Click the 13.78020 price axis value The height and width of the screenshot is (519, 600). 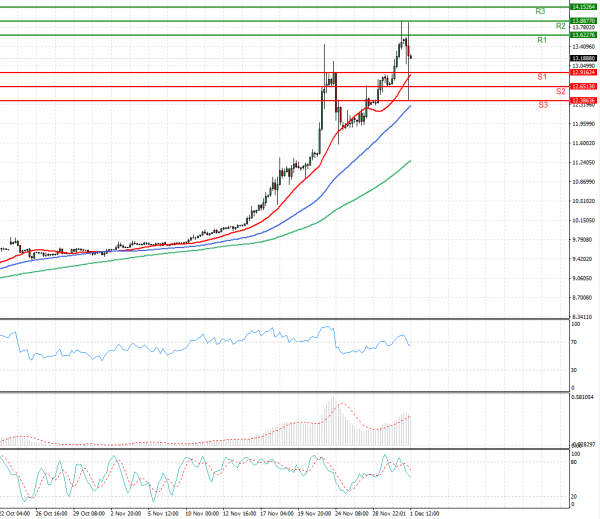[x=584, y=27]
